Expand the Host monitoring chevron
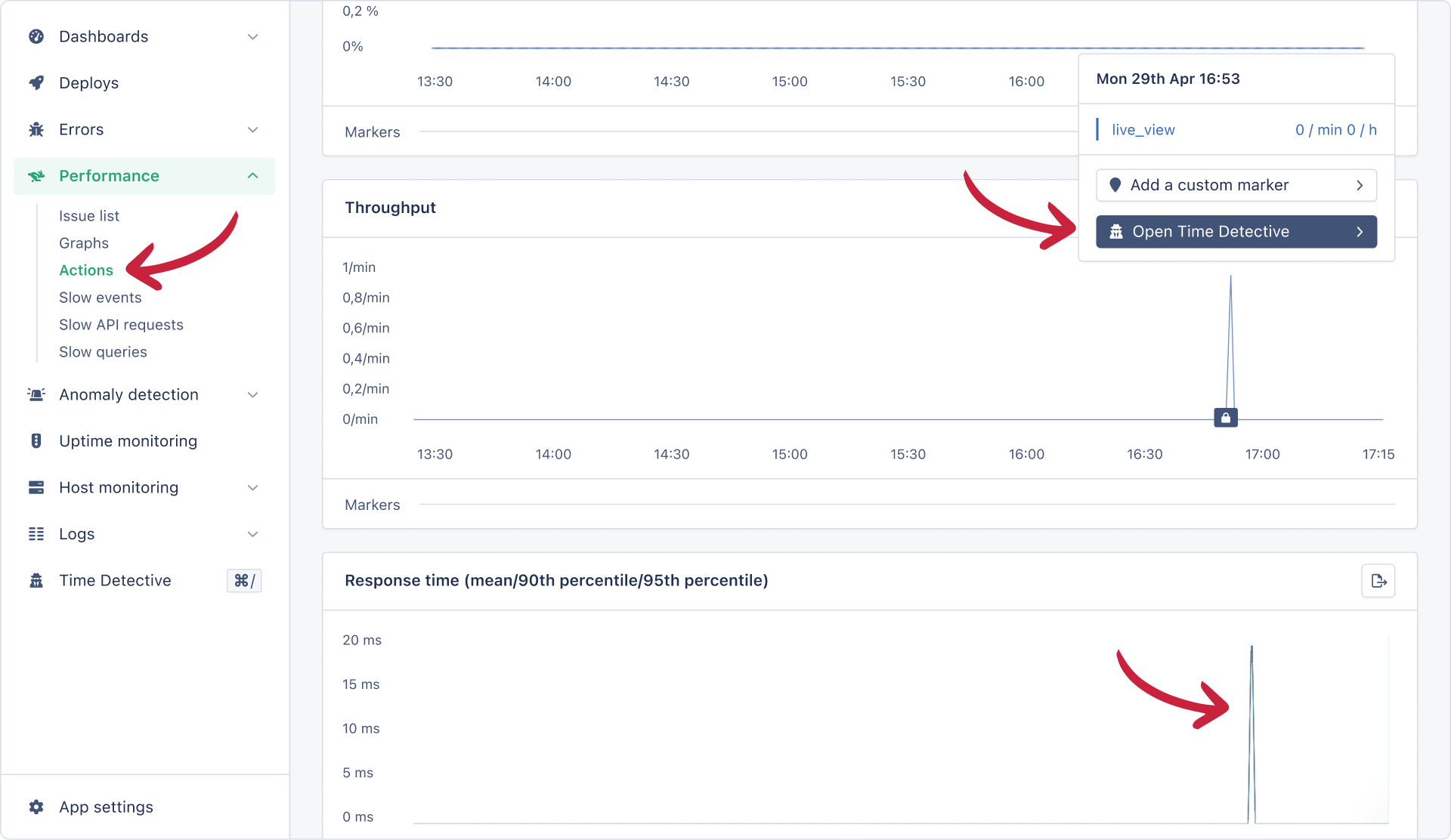This screenshot has width=1451, height=840. pos(253,487)
